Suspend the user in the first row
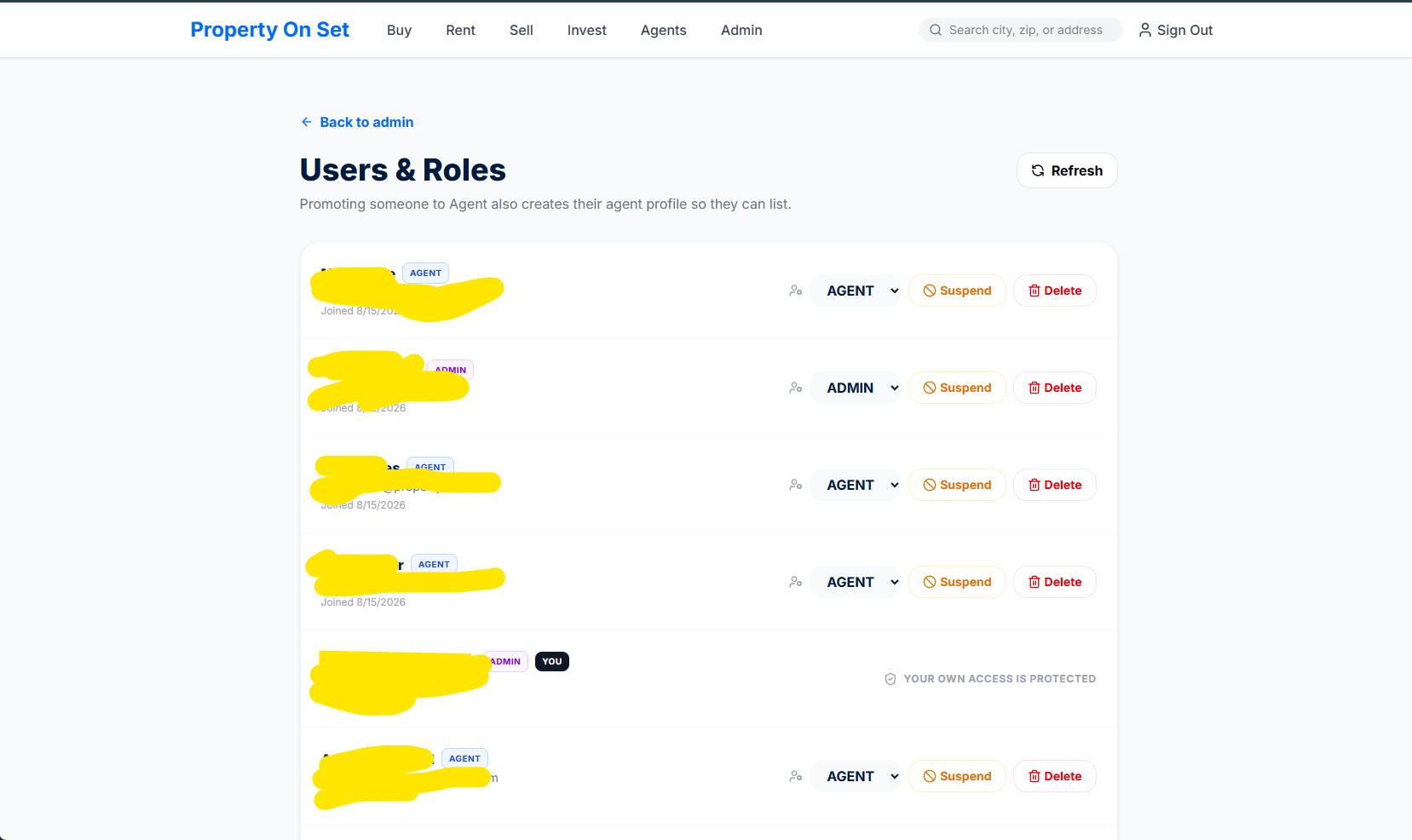 click(957, 291)
